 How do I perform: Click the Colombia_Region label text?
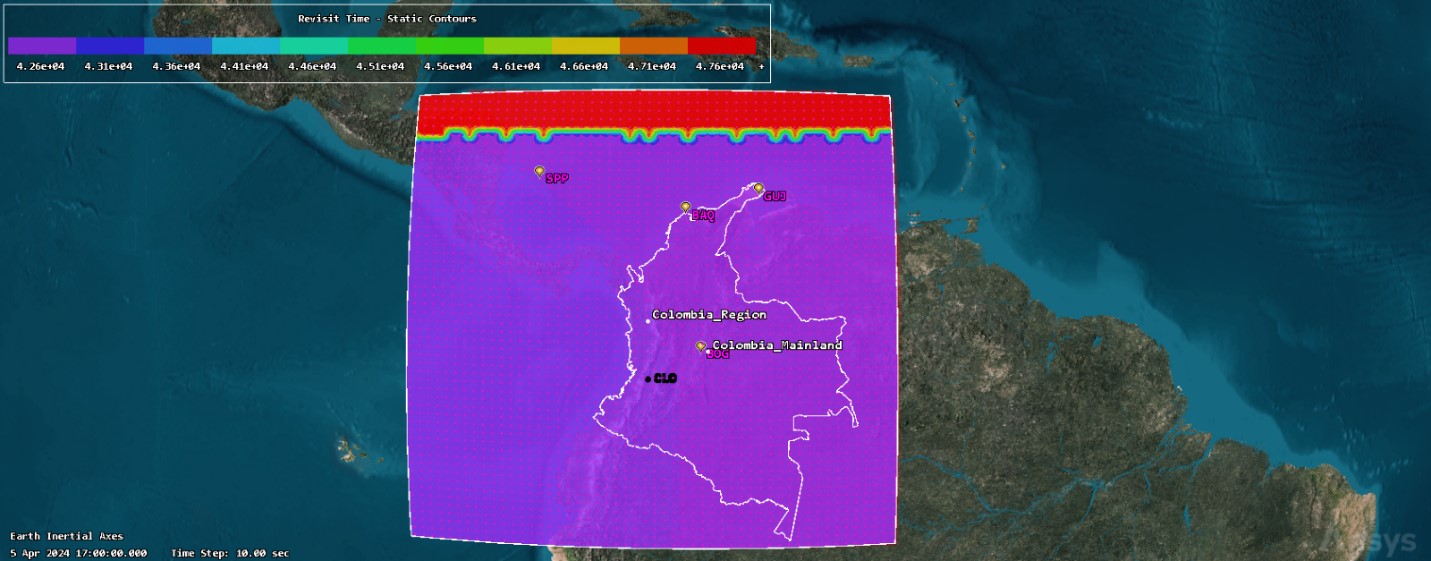709,315
